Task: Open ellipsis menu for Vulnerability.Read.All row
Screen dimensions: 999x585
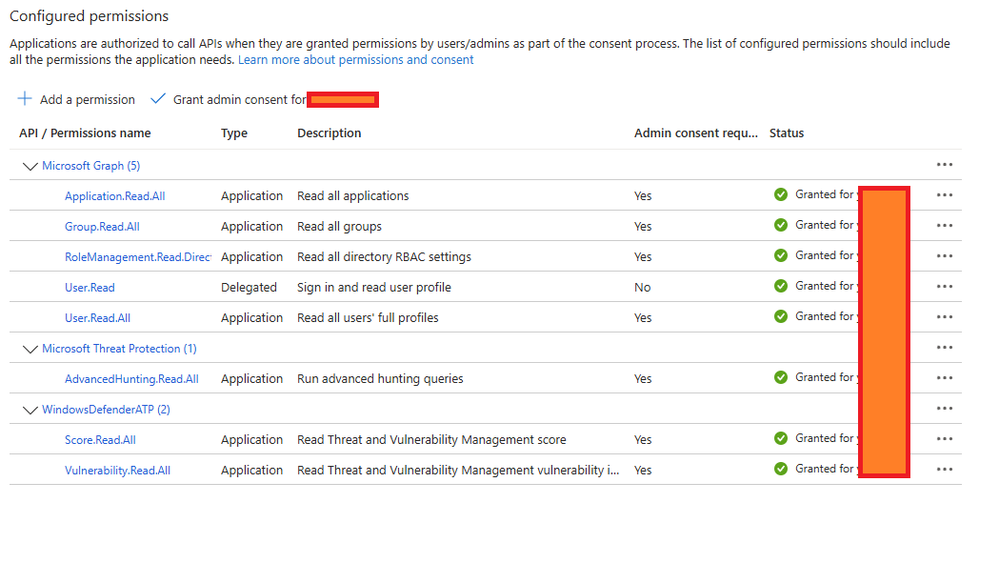Action: tap(944, 470)
